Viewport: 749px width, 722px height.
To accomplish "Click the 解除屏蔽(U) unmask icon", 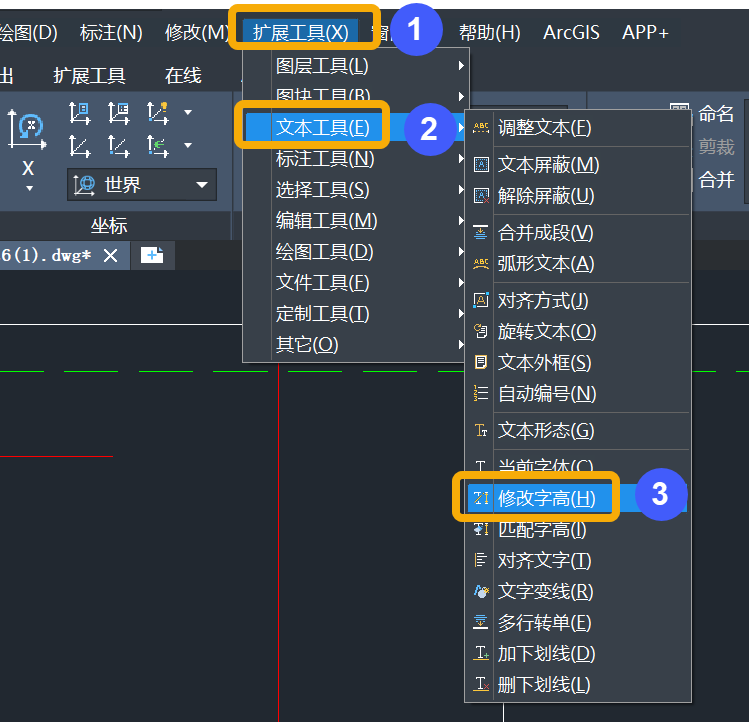I will [481, 195].
